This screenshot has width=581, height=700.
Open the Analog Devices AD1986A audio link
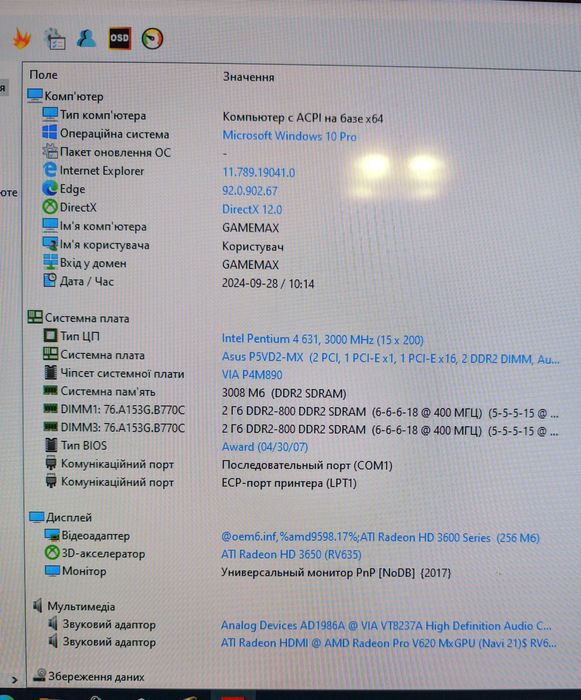386,626
